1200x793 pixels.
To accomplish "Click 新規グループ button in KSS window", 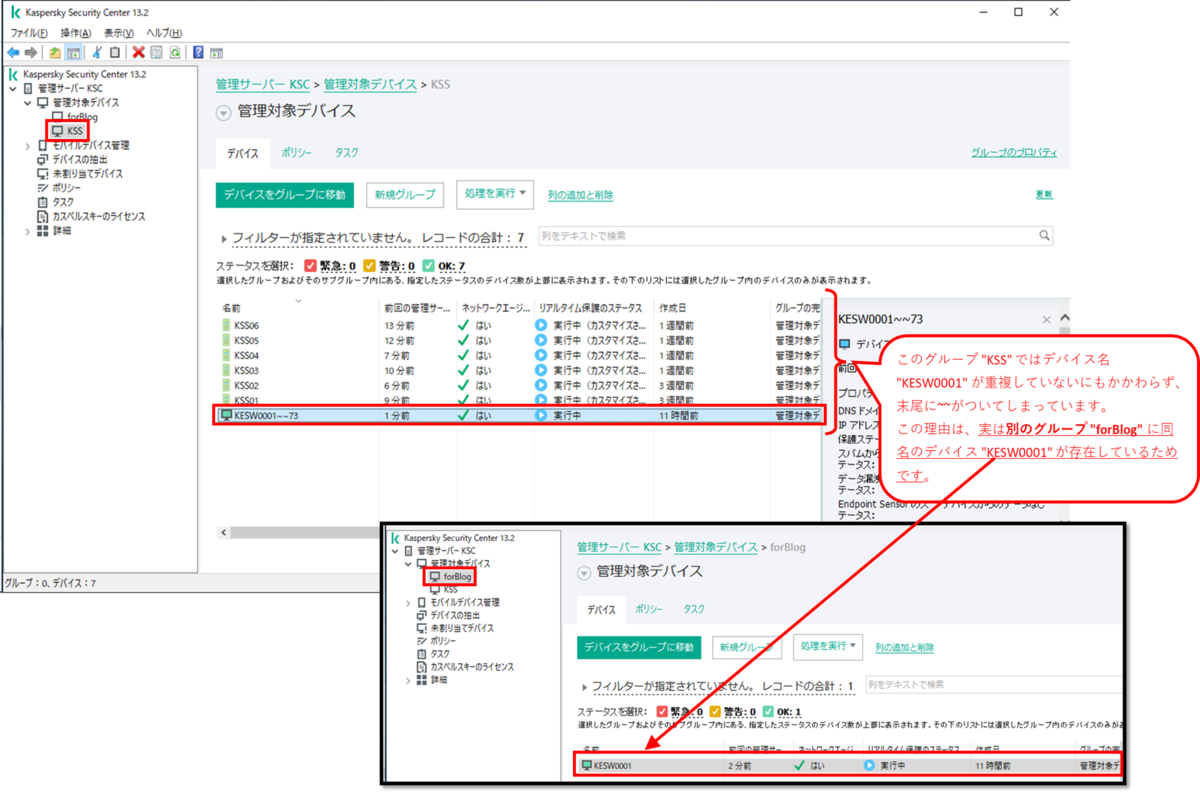I will [405, 195].
